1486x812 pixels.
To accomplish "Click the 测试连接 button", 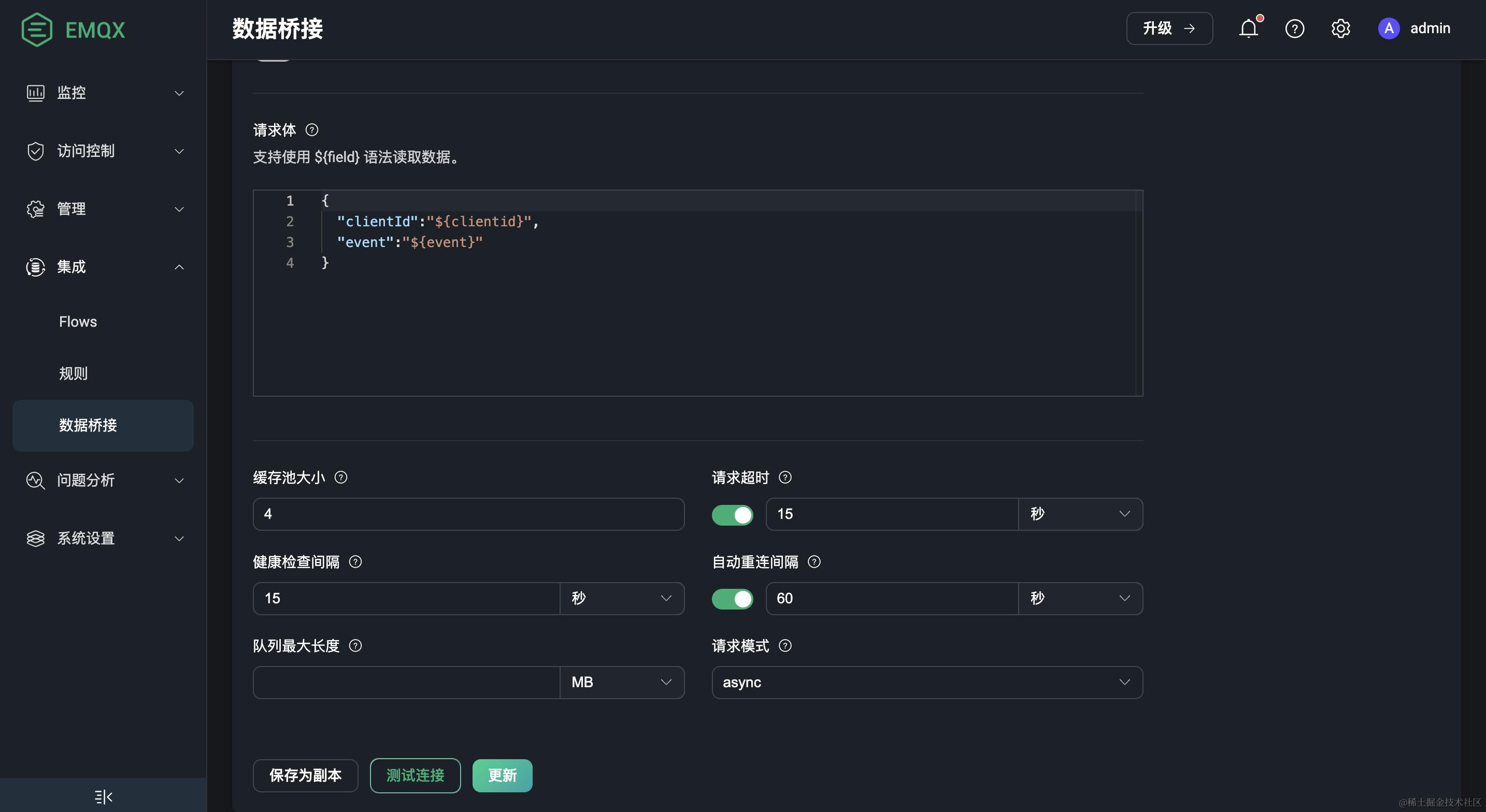I will coord(415,776).
